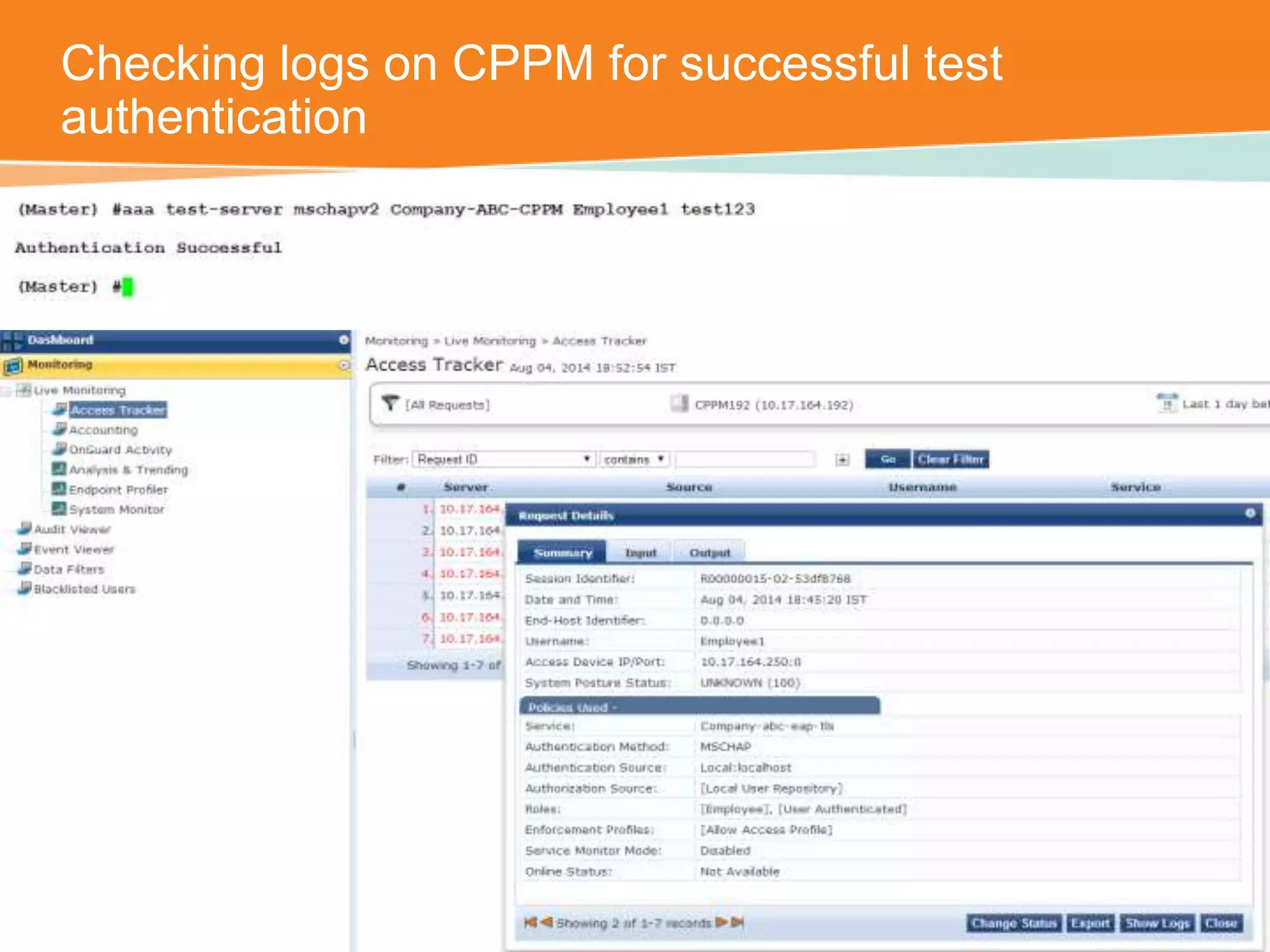This screenshot has height=952, width=1270.
Task: Click the Event Viewer icon
Action: point(25,549)
